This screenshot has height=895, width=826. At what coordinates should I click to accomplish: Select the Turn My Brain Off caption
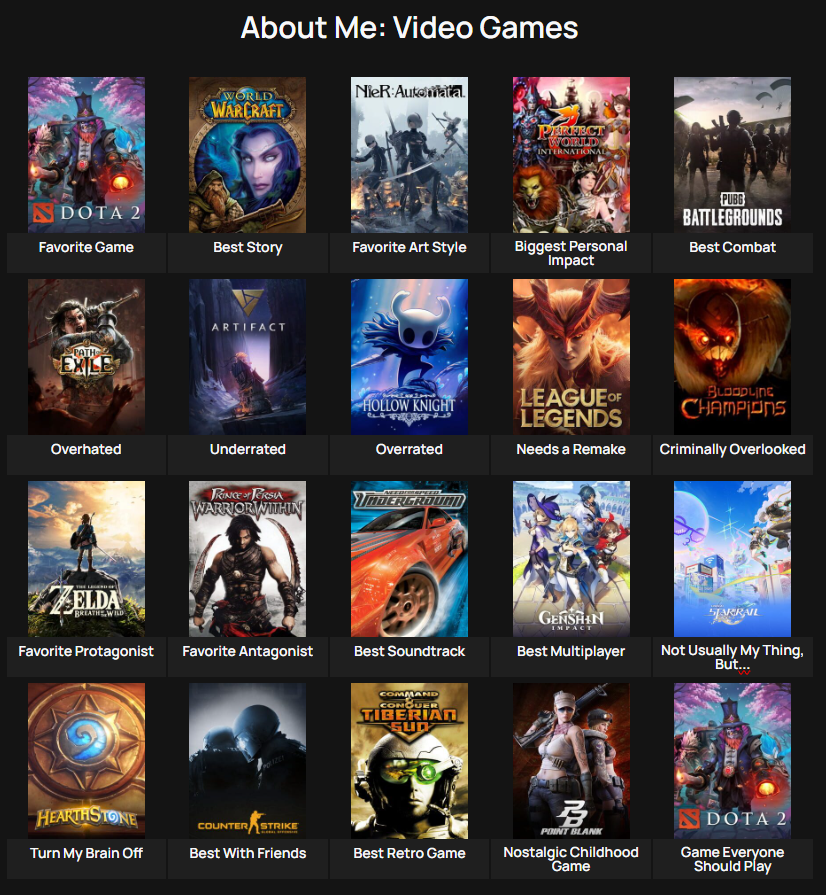click(86, 853)
